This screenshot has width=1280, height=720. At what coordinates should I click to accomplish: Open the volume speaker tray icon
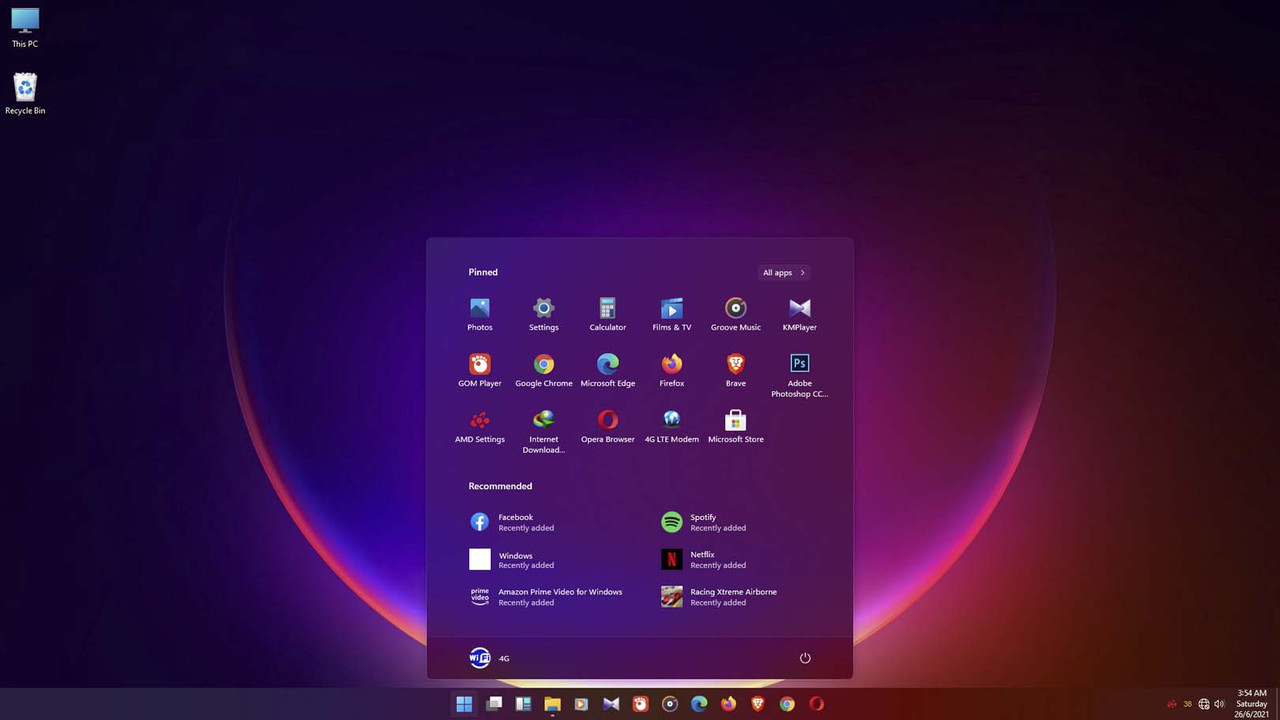point(1219,704)
